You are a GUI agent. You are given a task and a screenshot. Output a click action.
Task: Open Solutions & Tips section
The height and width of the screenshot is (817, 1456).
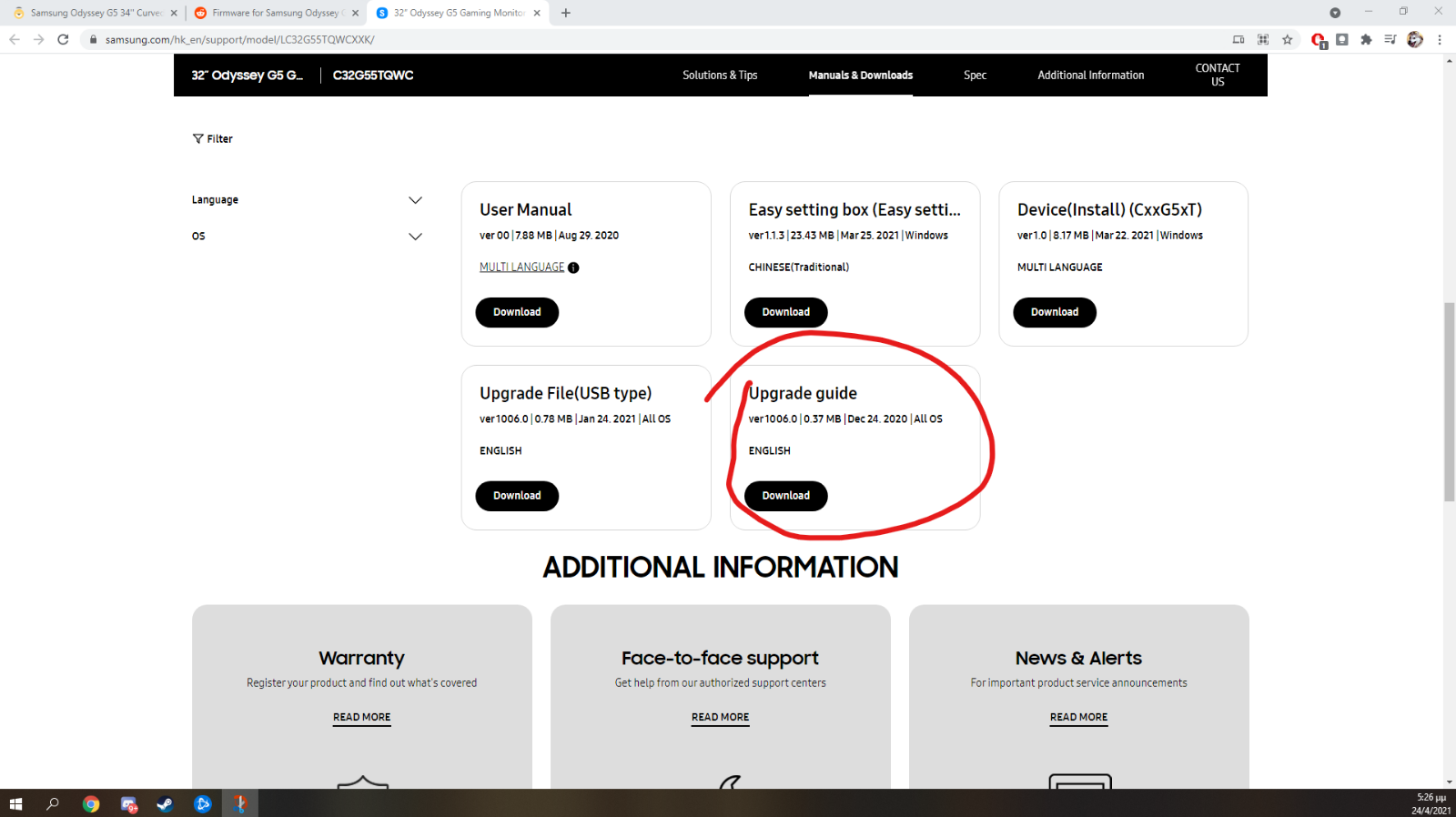[720, 76]
